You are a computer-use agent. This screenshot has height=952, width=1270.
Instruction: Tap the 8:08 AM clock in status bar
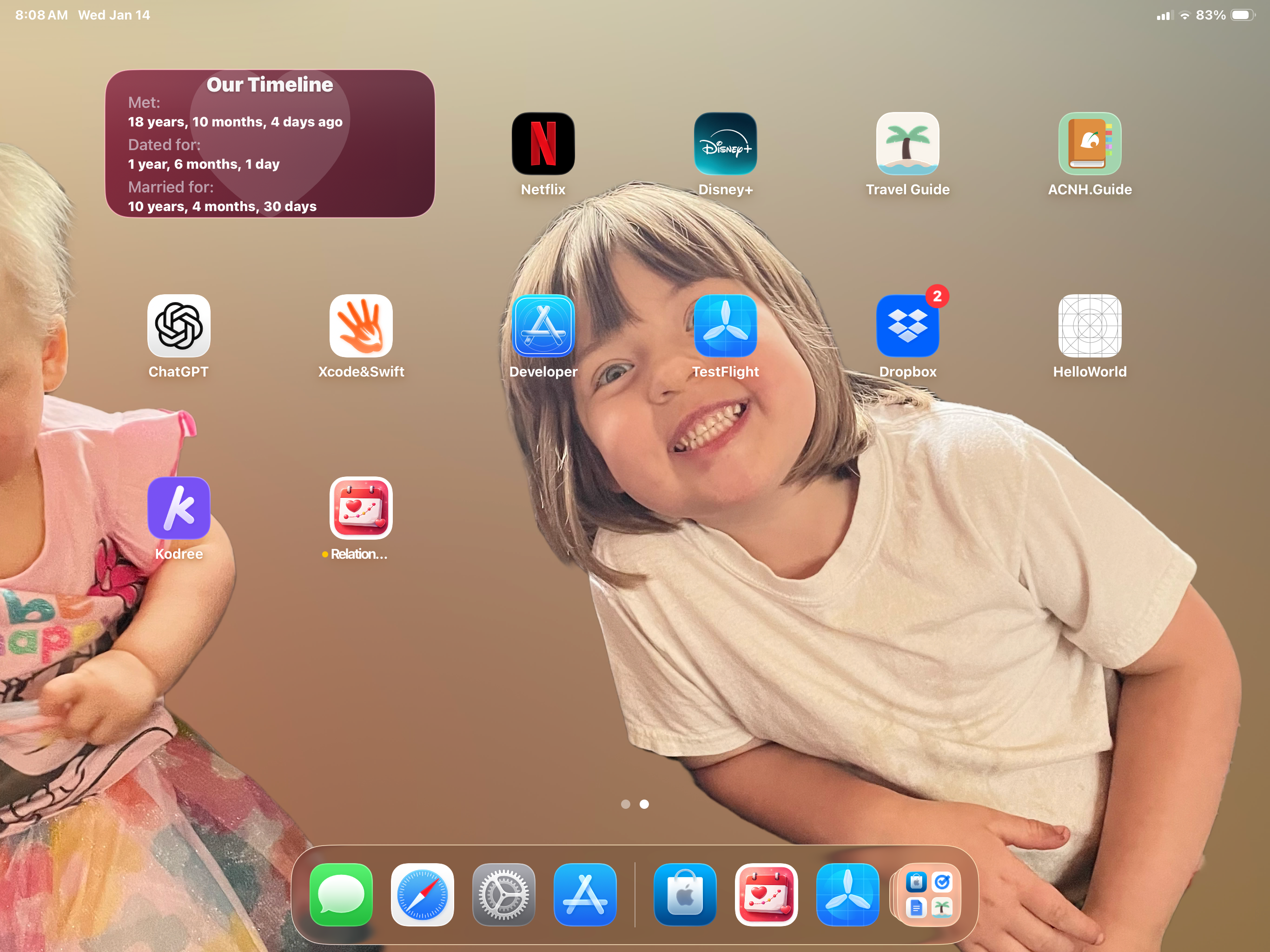[x=41, y=15]
